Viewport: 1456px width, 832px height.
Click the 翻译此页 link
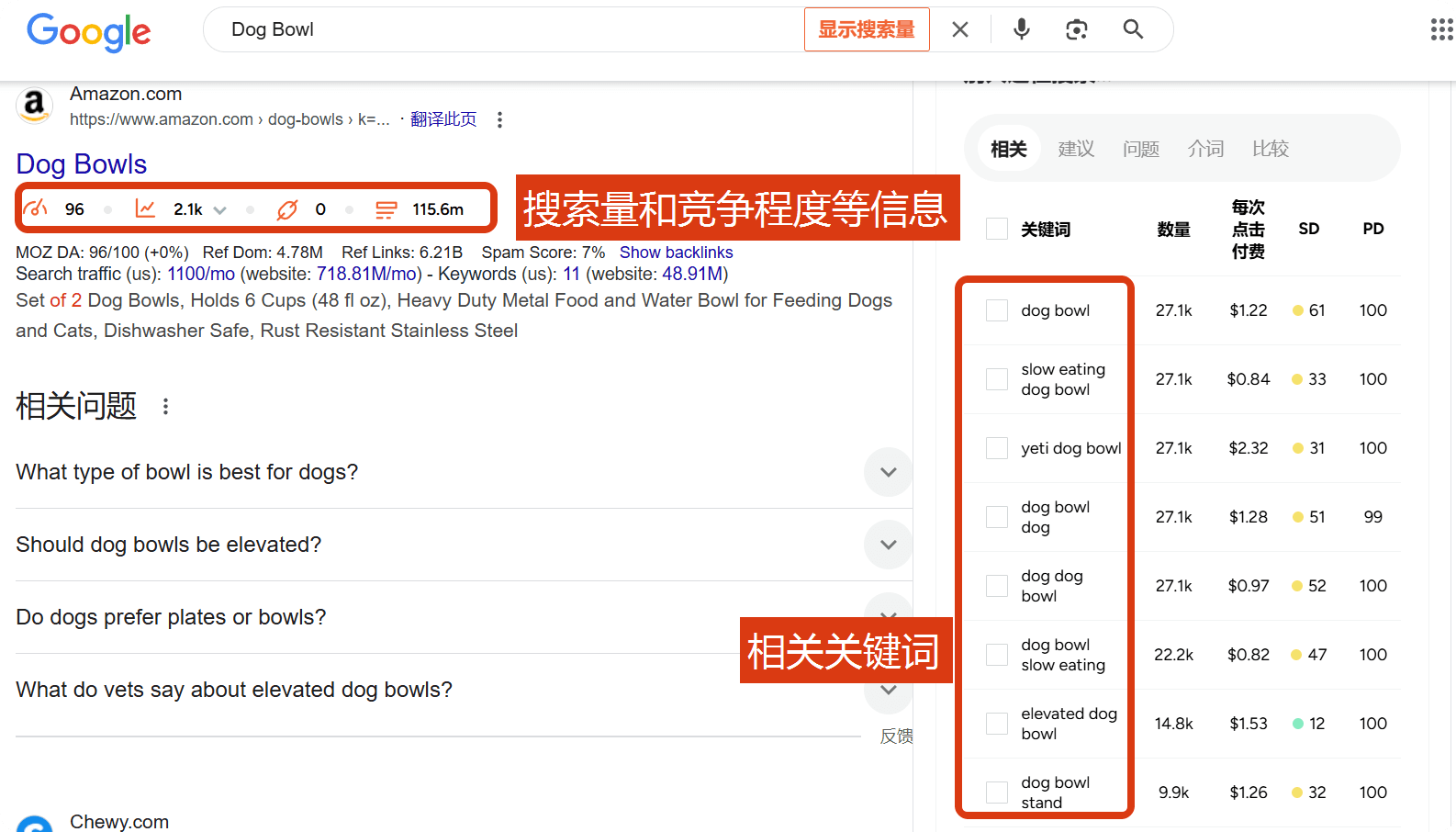pyautogui.click(x=443, y=119)
